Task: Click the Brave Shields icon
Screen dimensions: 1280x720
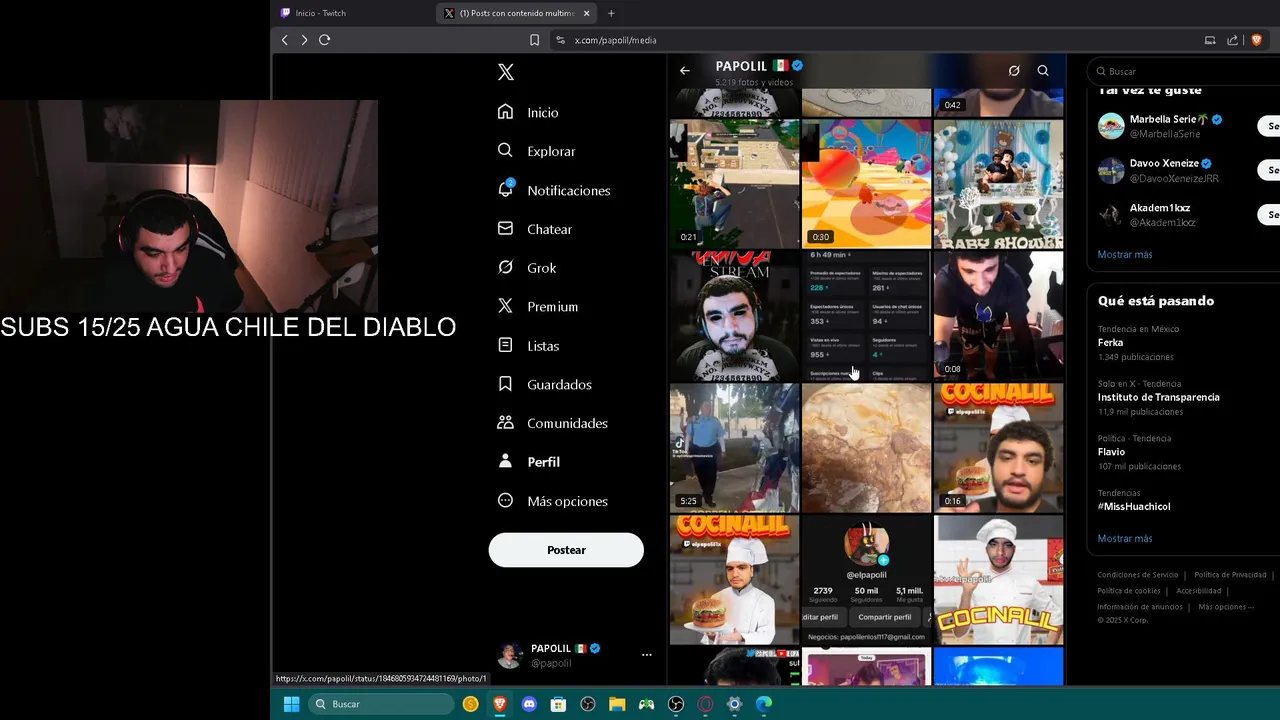Action: [1257, 40]
